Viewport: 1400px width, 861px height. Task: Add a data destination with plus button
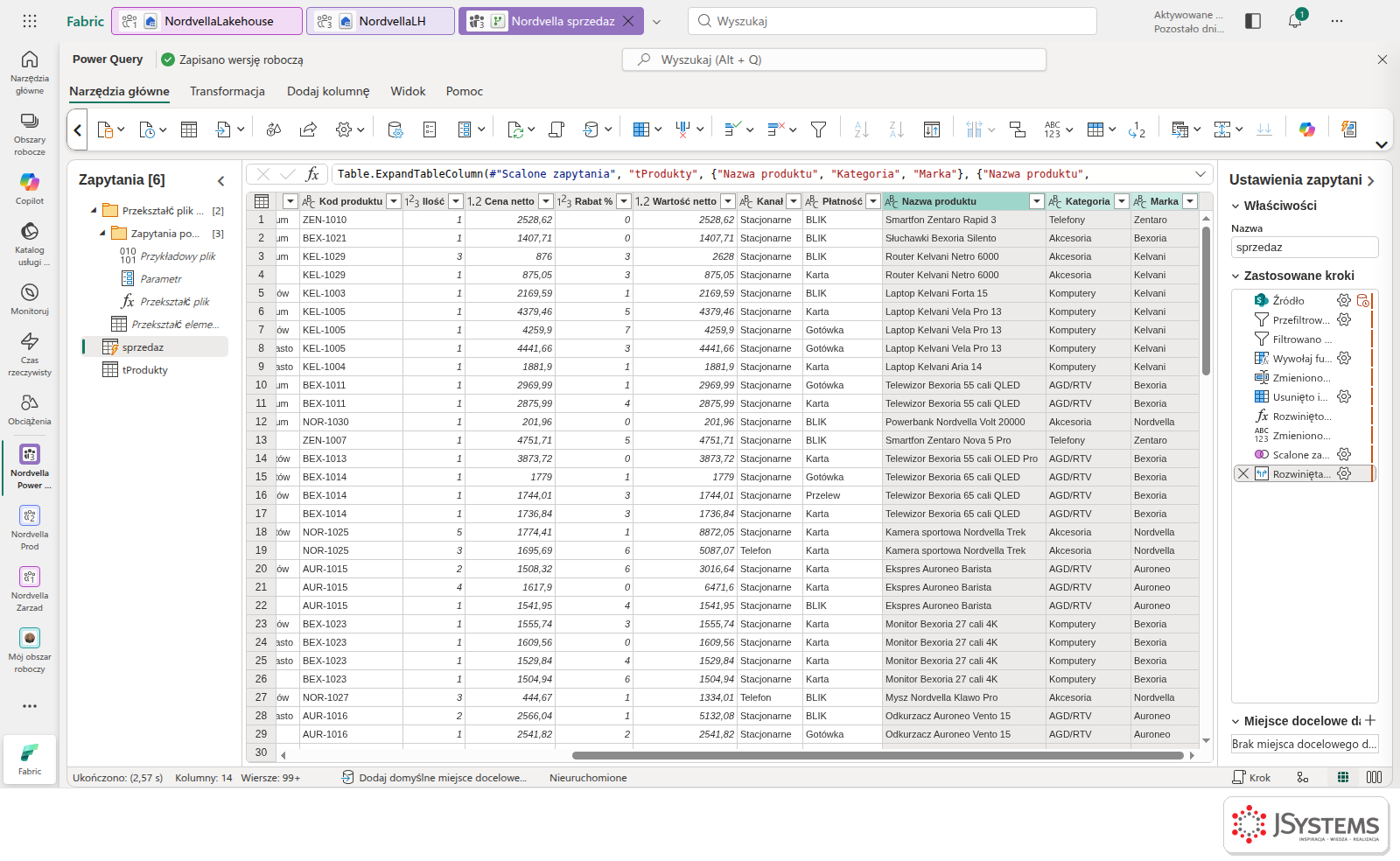(1370, 720)
